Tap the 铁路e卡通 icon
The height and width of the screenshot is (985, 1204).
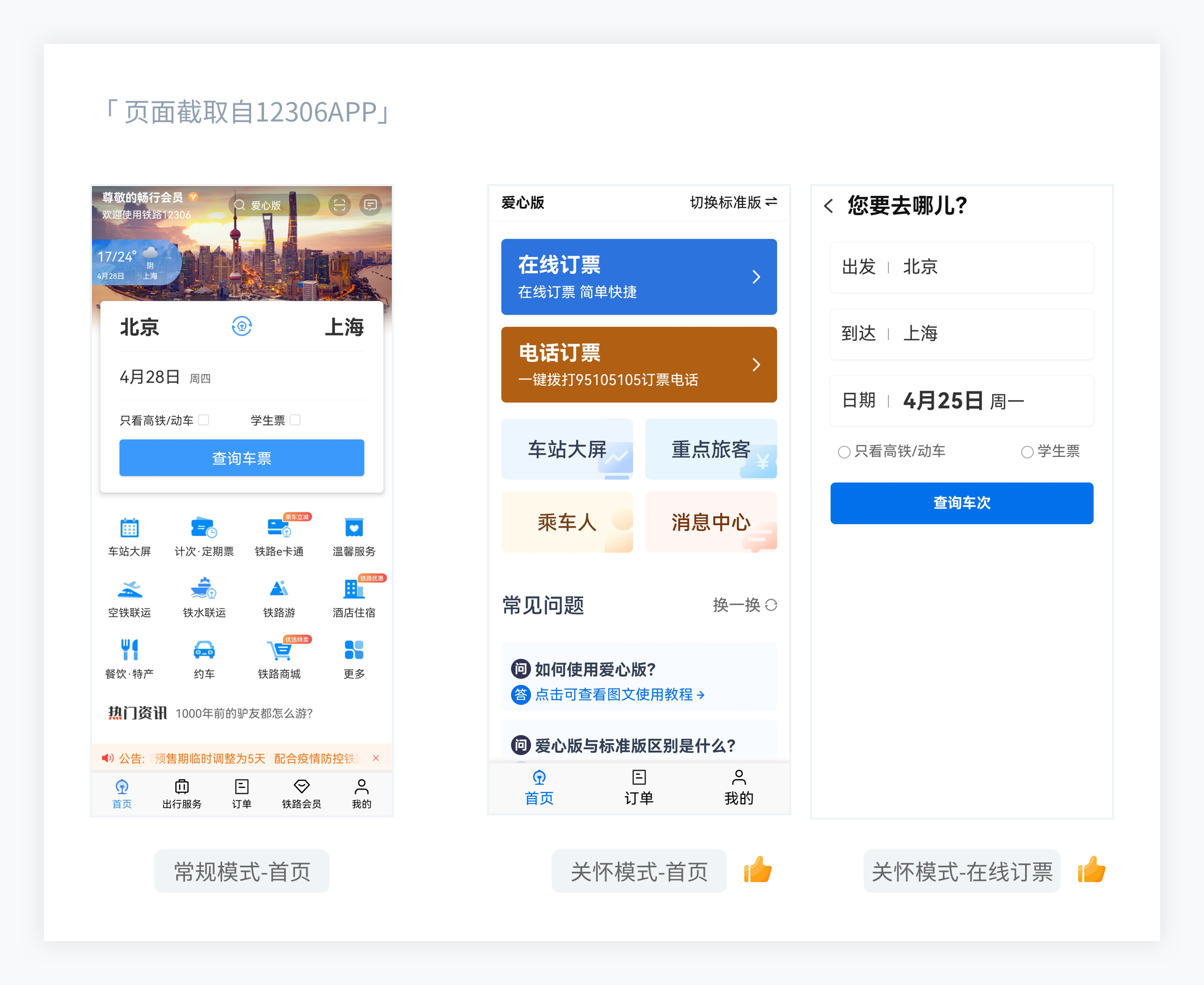[279, 528]
